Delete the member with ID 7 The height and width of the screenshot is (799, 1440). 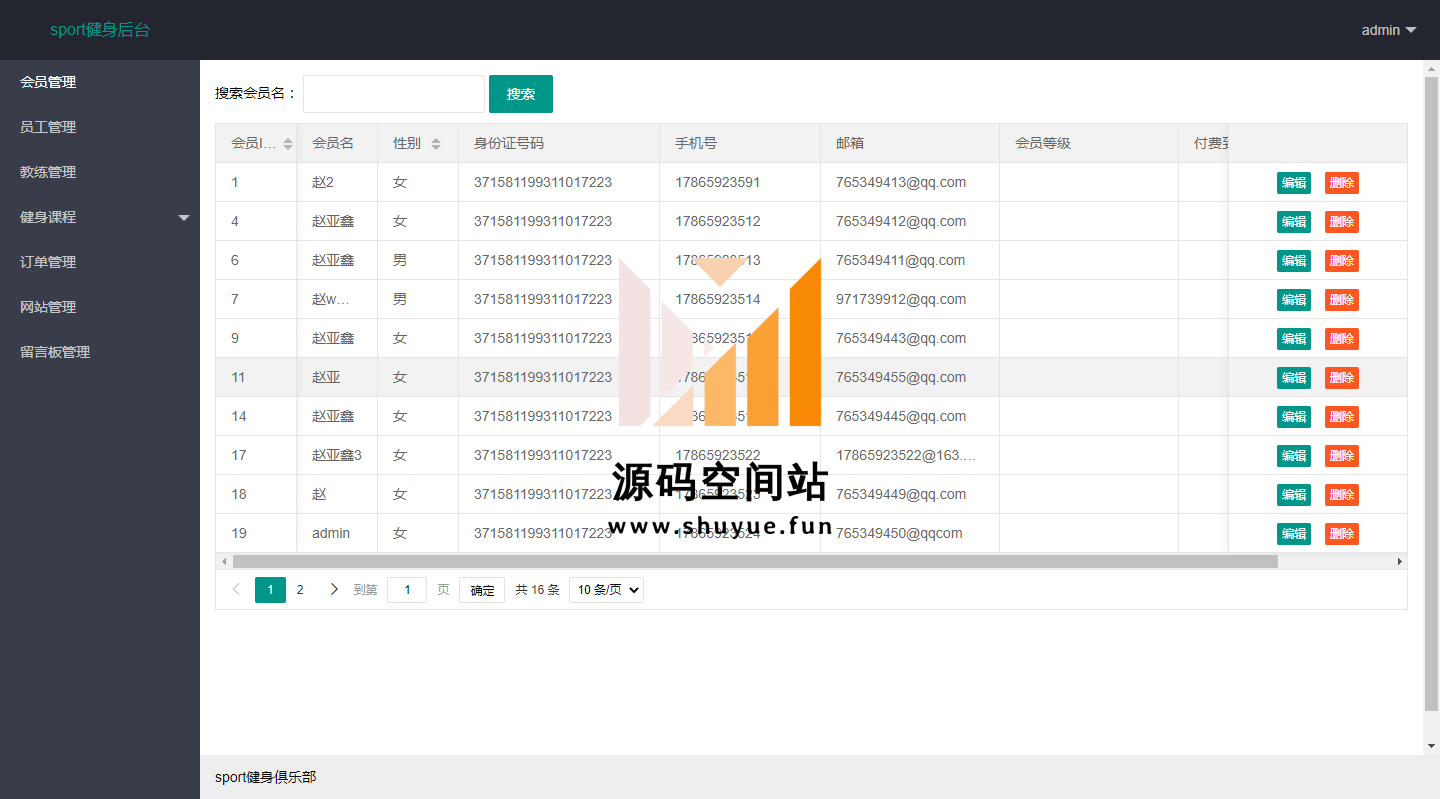click(x=1342, y=300)
